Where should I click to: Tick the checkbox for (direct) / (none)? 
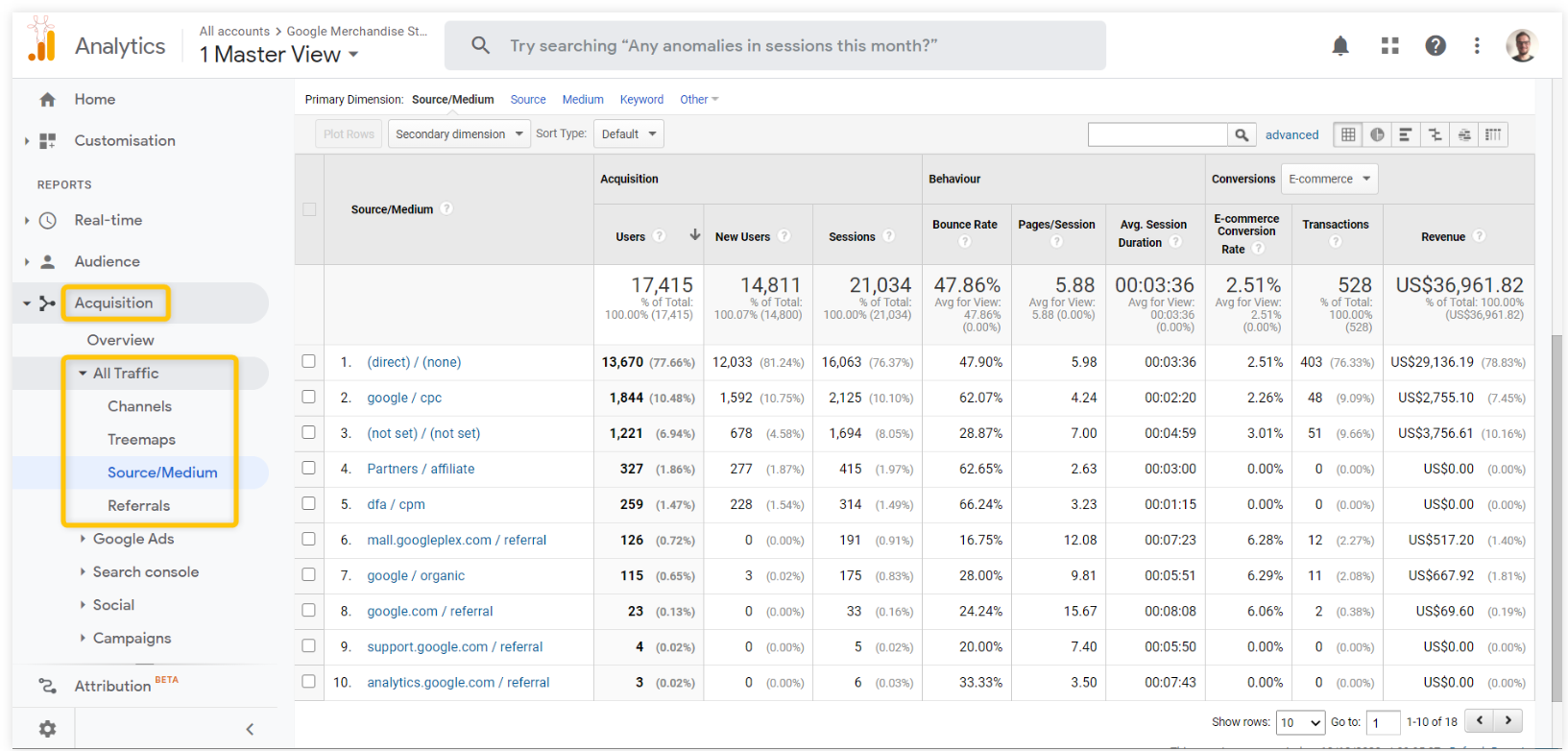[308, 361]
